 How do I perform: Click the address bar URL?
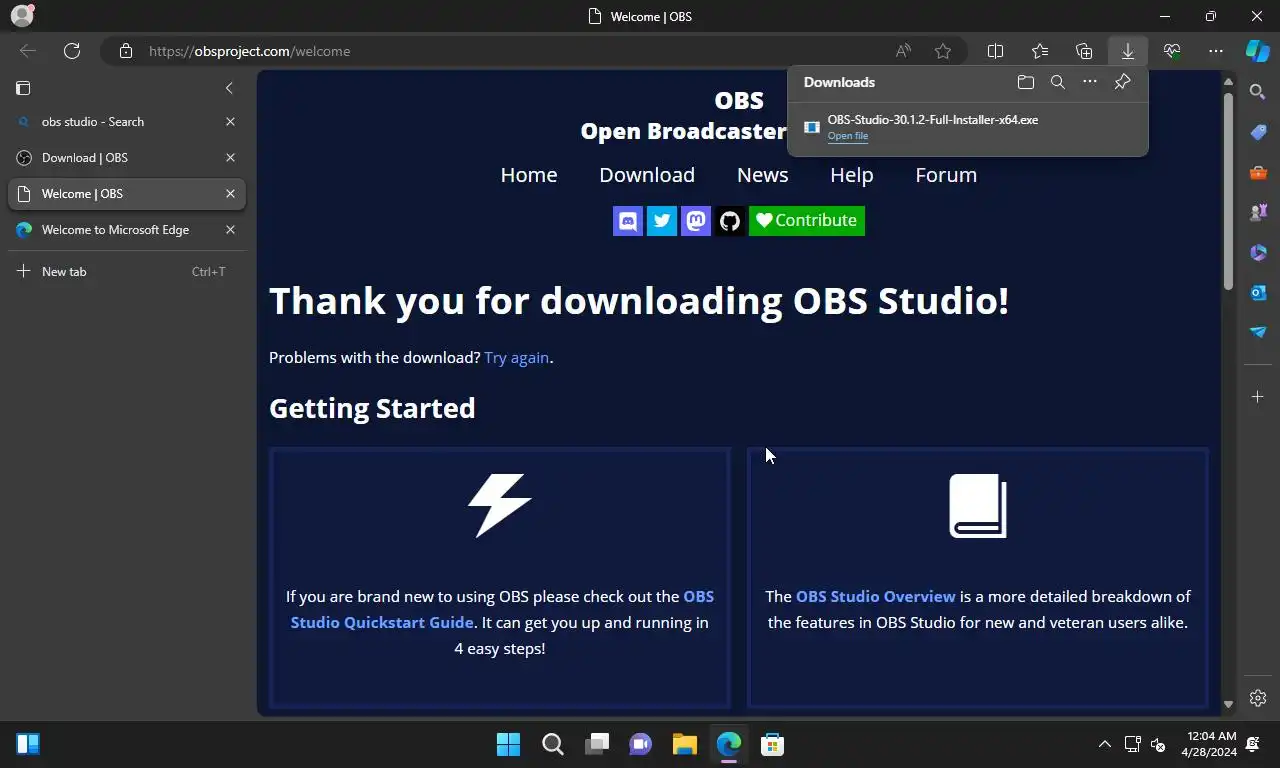(250, 51)
